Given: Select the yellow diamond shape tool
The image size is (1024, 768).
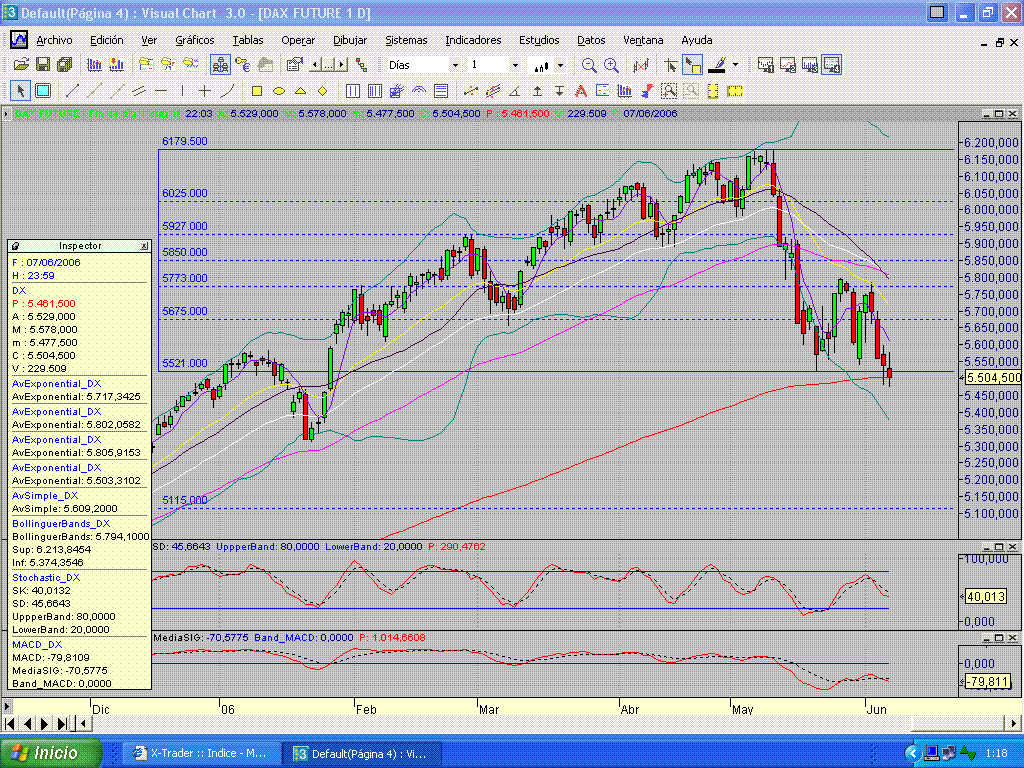Looking at the screenshot, I should coord(323,91).
